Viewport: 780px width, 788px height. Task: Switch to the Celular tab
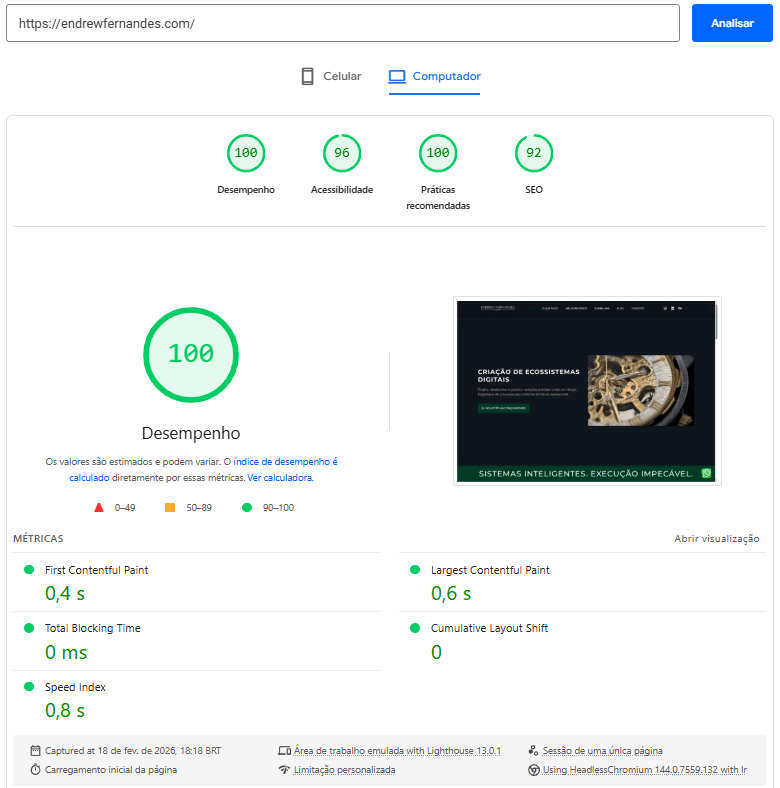(331, 76)
